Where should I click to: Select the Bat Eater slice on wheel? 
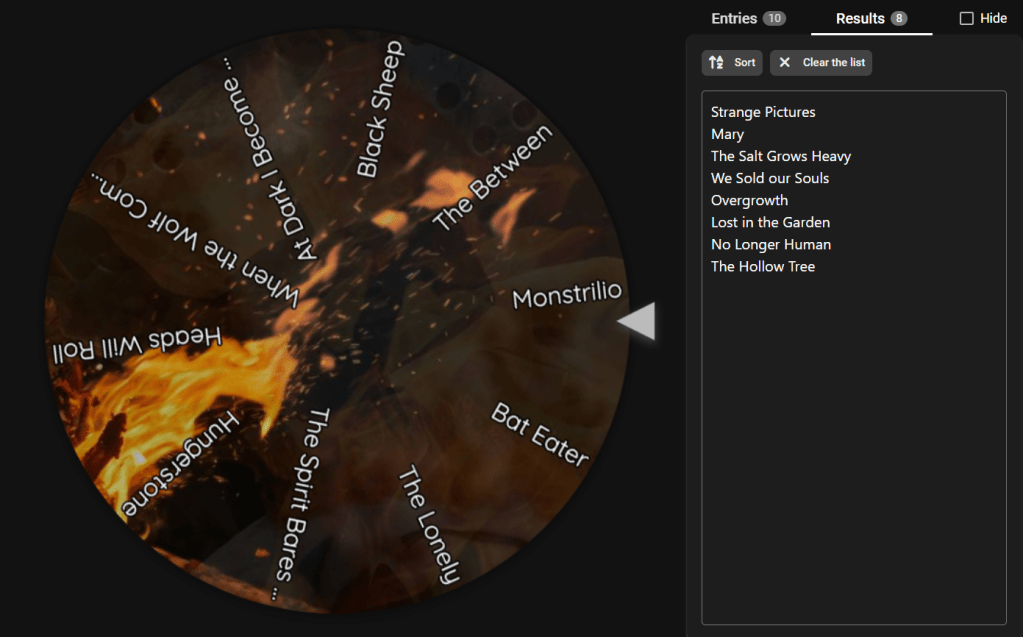(x=539, y=434)
